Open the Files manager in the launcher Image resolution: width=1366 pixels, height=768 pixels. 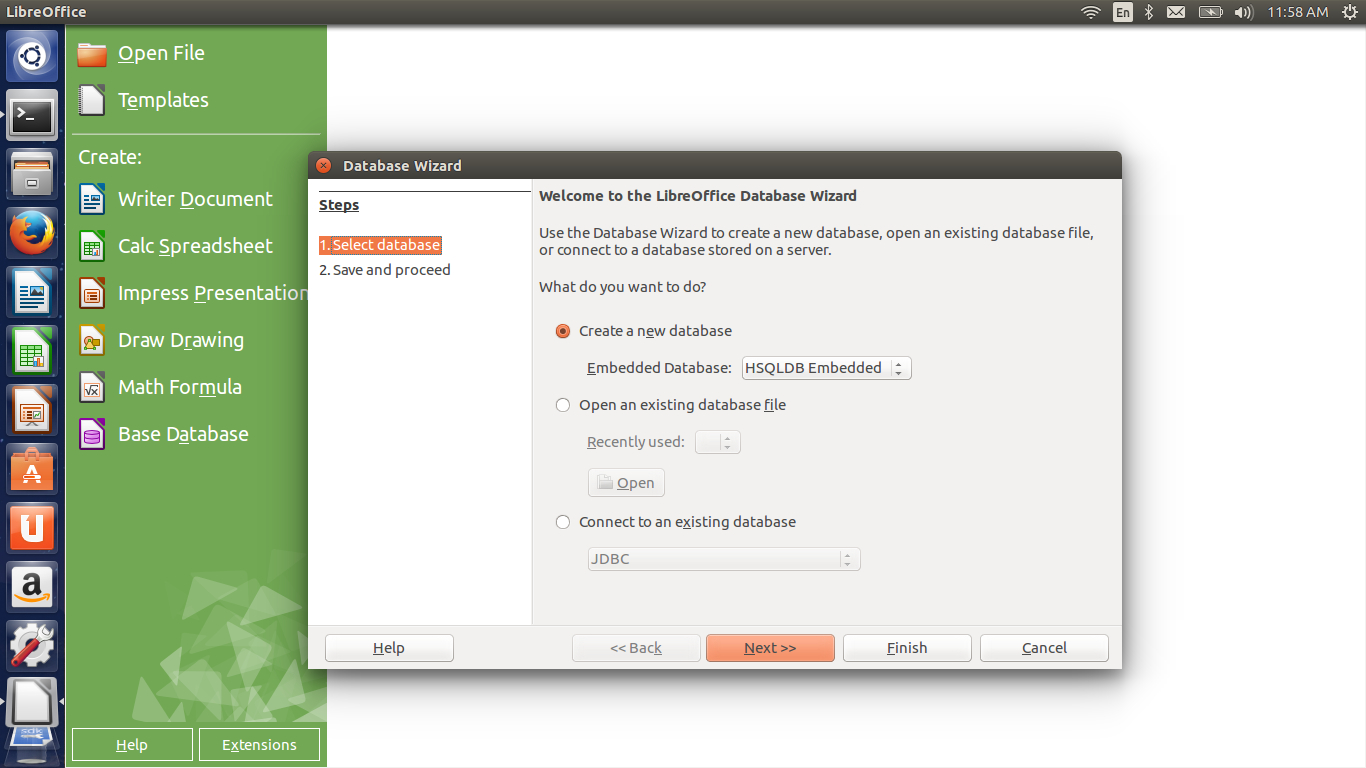pyautogui.click(x=32, y=175)
